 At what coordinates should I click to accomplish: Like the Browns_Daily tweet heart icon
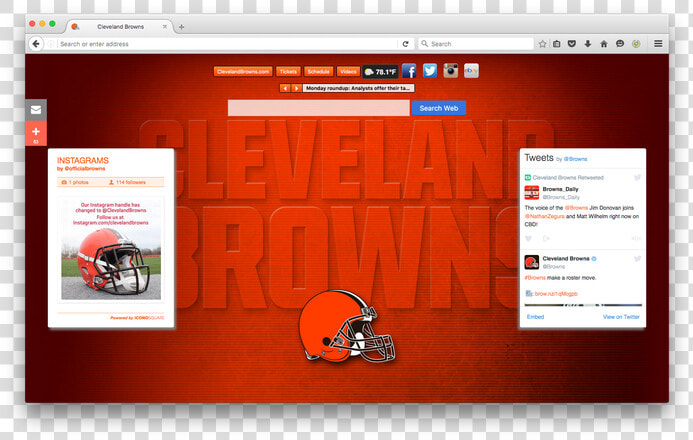point(529,239)
